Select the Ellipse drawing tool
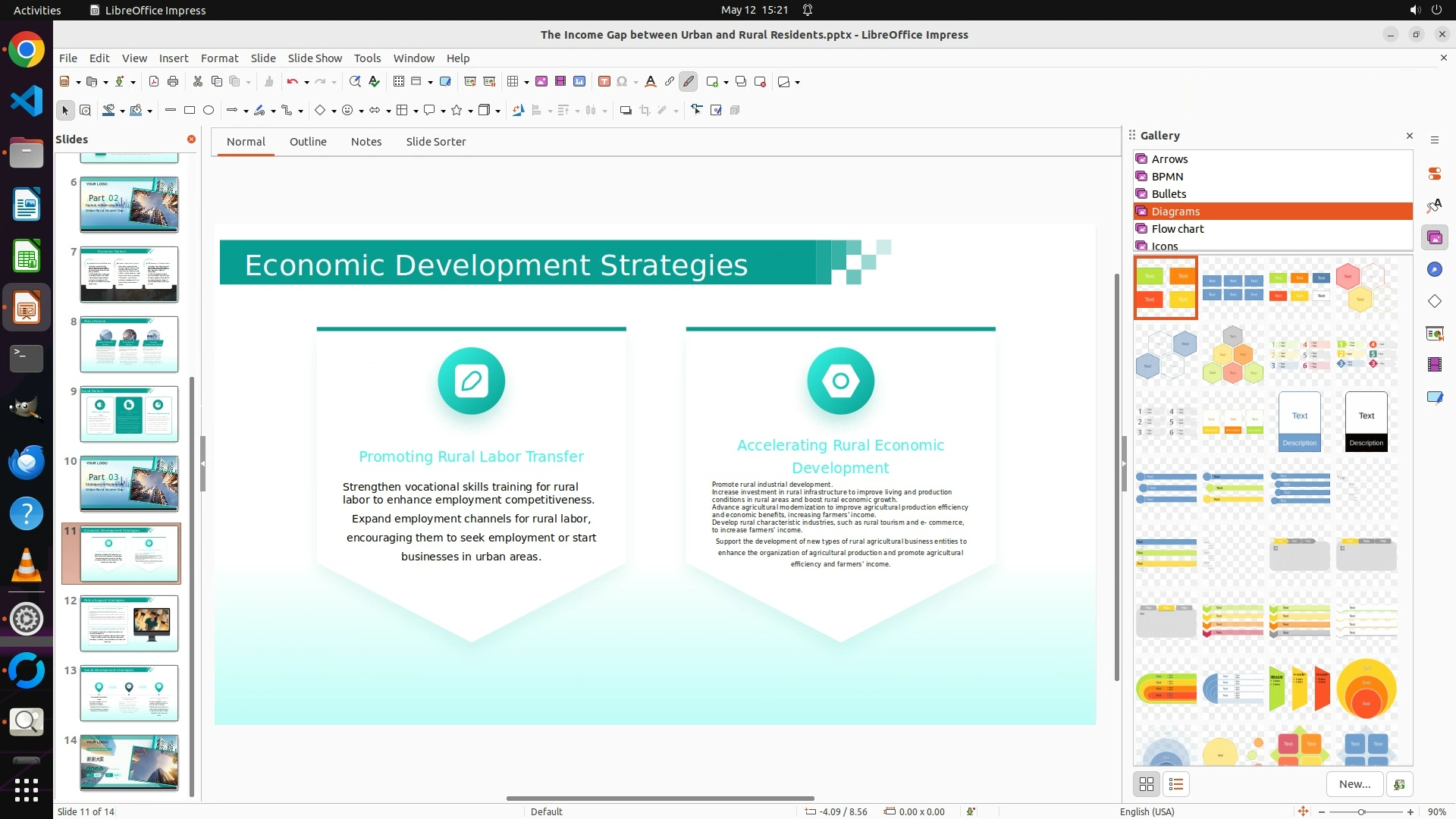Viewport: 1456px width, 819px height. tap(209, 111)
